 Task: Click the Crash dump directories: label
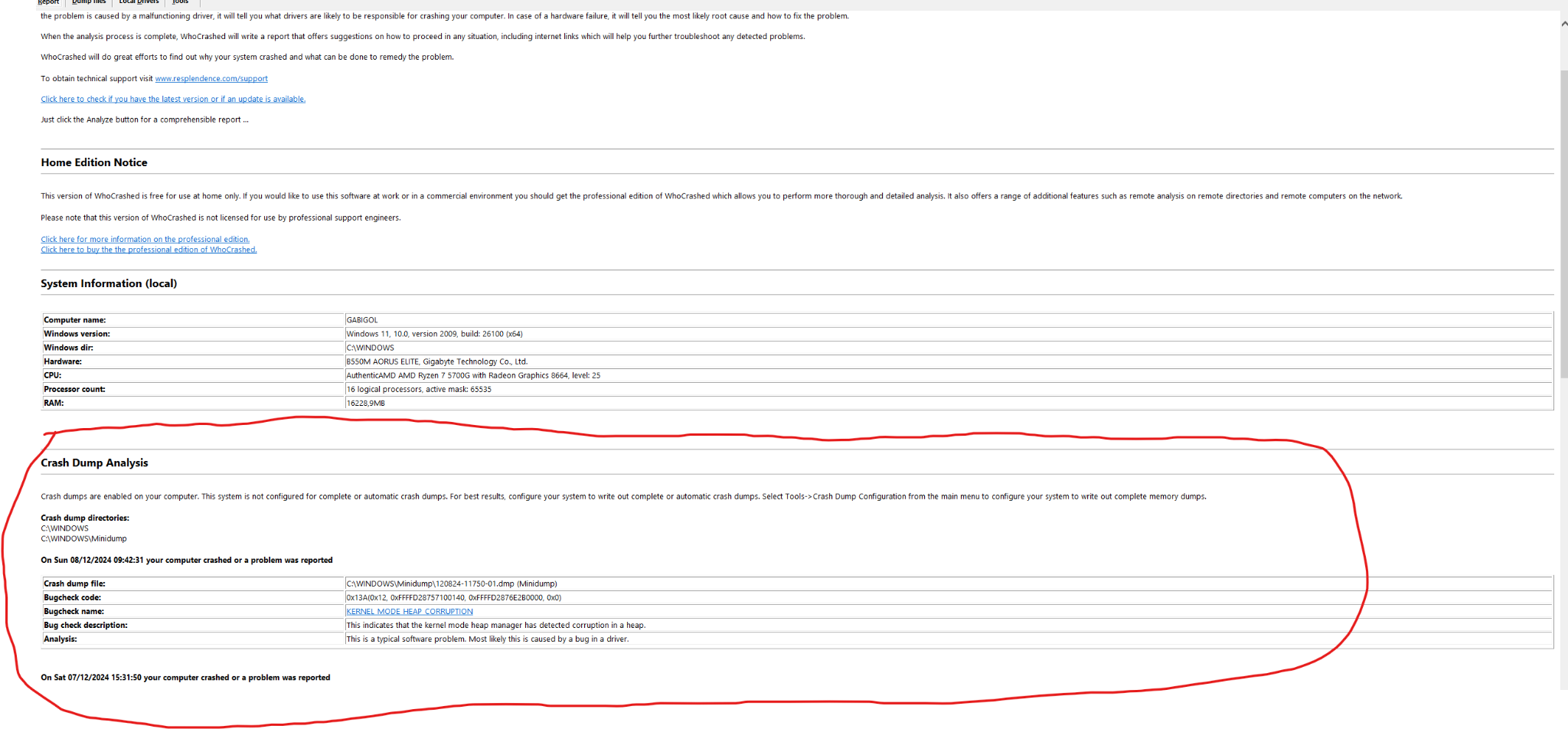85,518
